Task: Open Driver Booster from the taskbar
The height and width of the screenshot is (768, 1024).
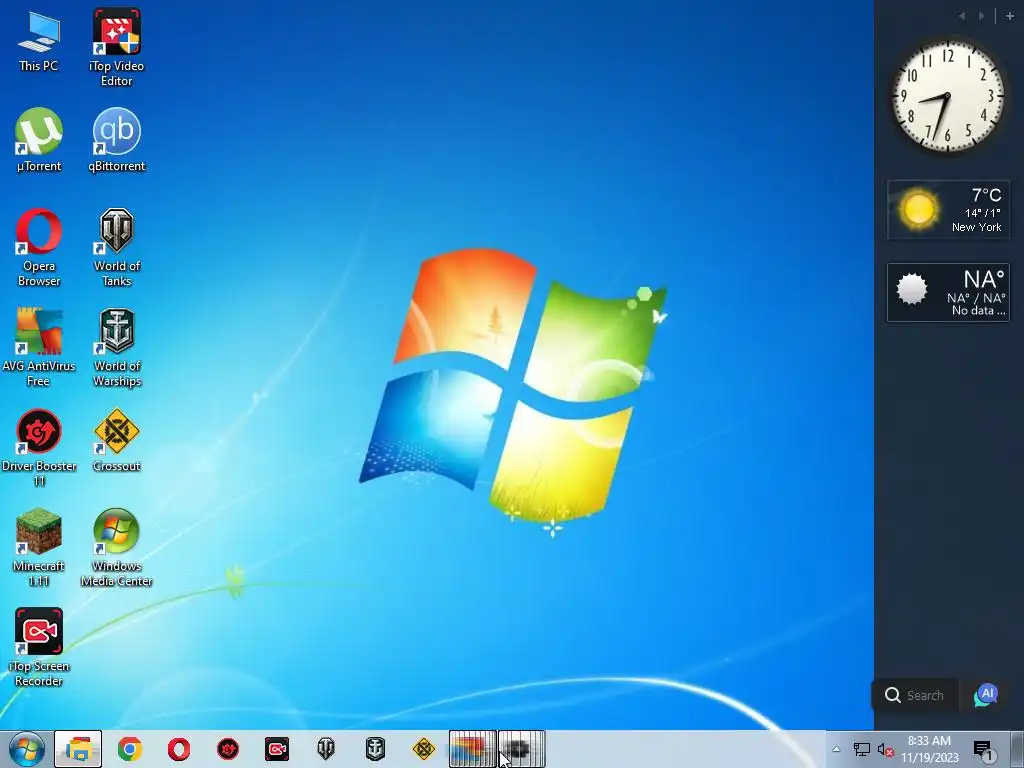Action: coord(228,749)
